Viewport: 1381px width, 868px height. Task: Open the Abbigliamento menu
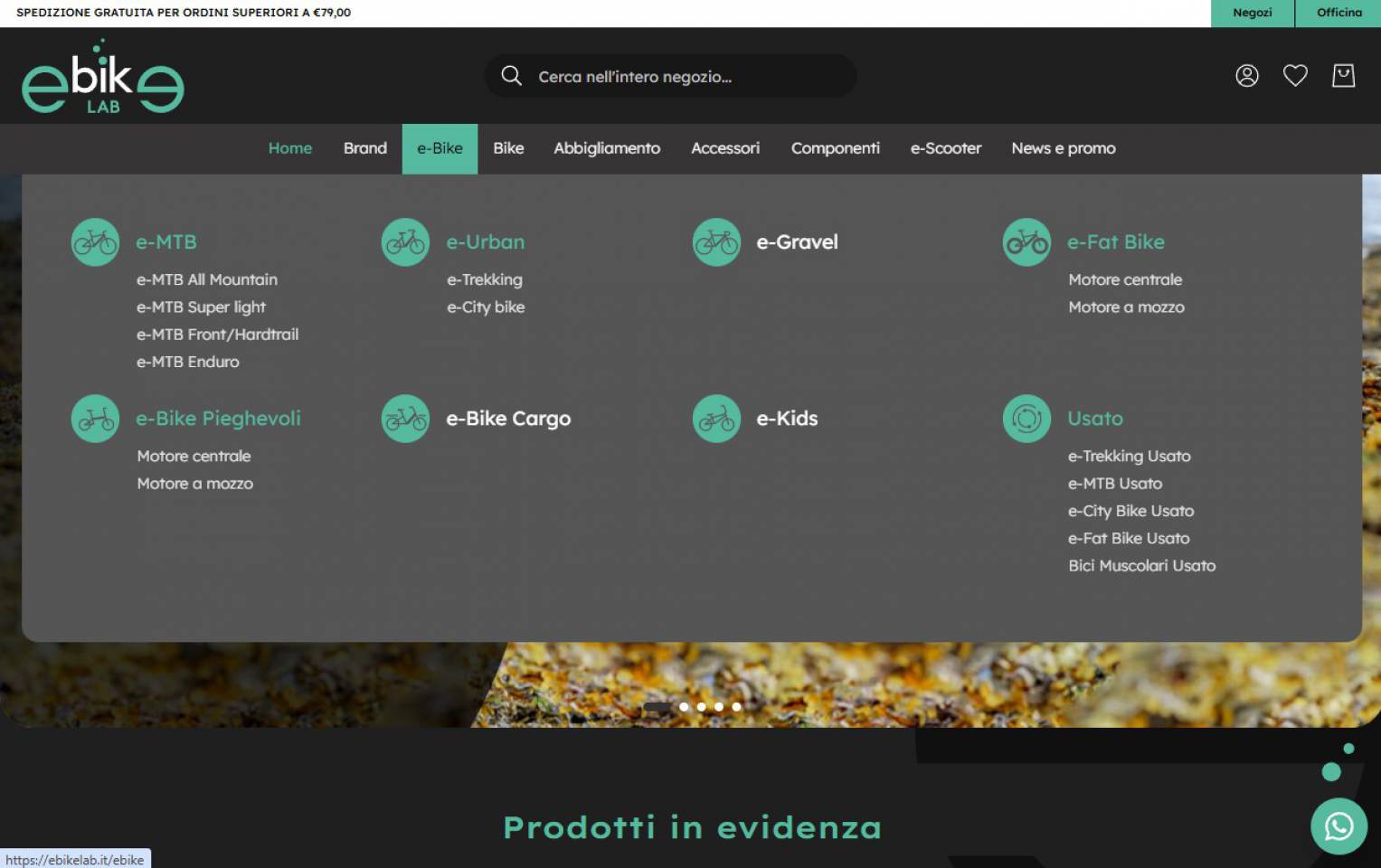607,148
